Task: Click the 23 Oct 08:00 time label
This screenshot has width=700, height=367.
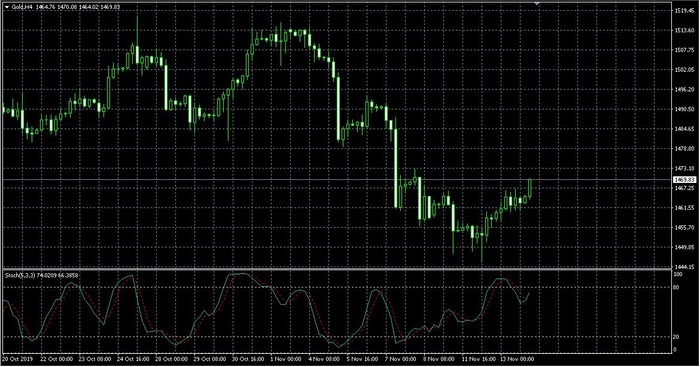Action: coord(95,359)
